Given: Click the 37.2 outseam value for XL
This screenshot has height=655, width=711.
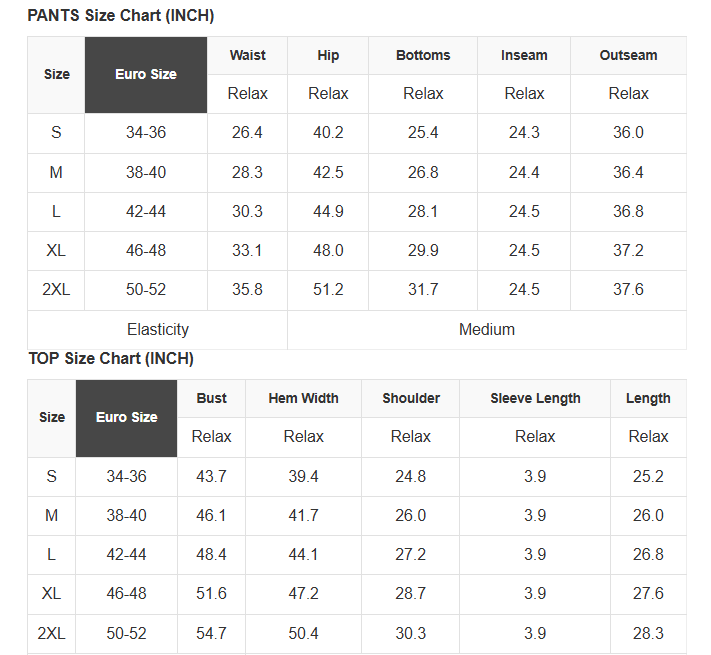Looking at the screenshot, I should [628, 251].
